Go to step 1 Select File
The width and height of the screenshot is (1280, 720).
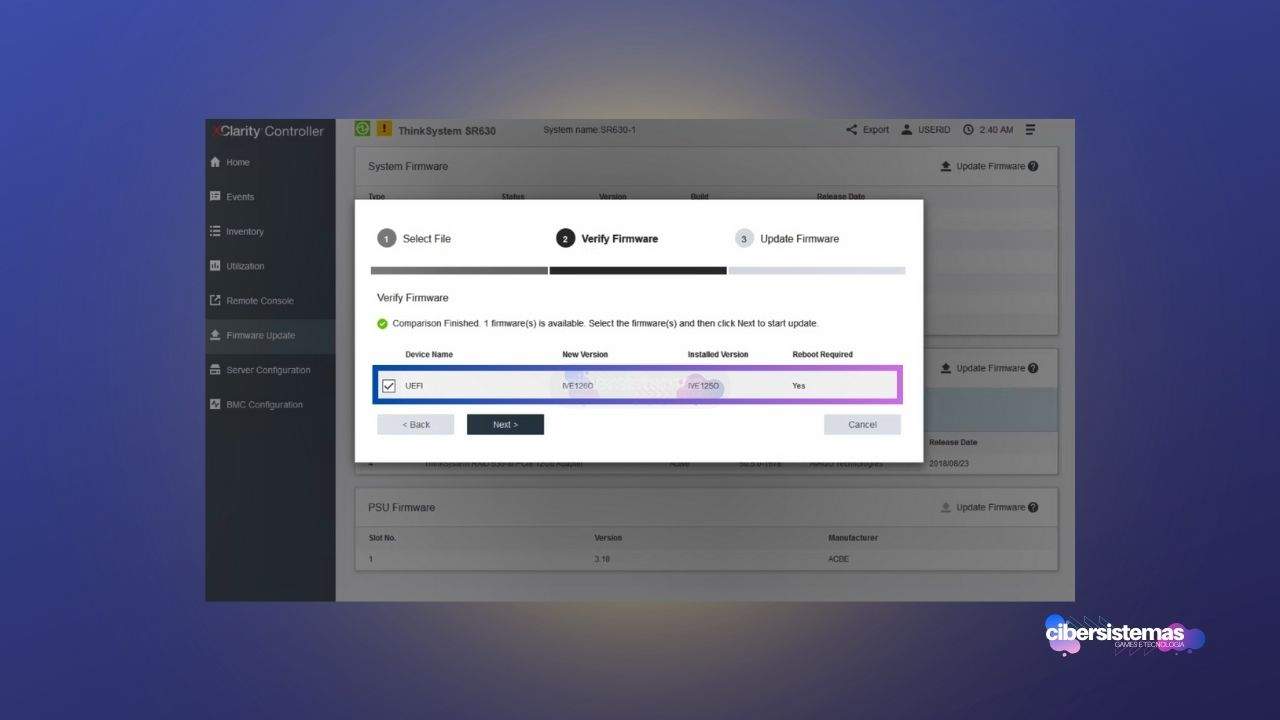414,239
